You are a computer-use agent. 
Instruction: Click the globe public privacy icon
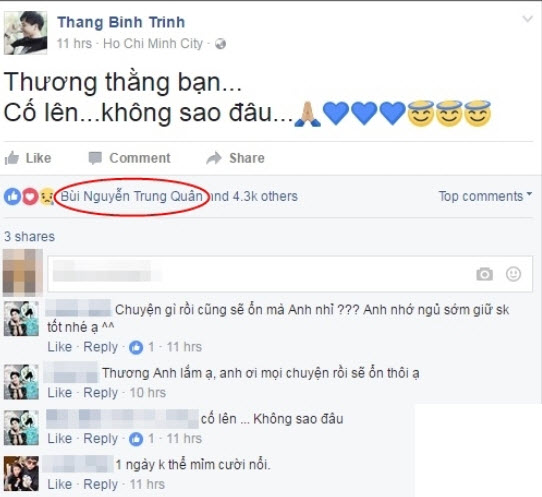(220, 44)
